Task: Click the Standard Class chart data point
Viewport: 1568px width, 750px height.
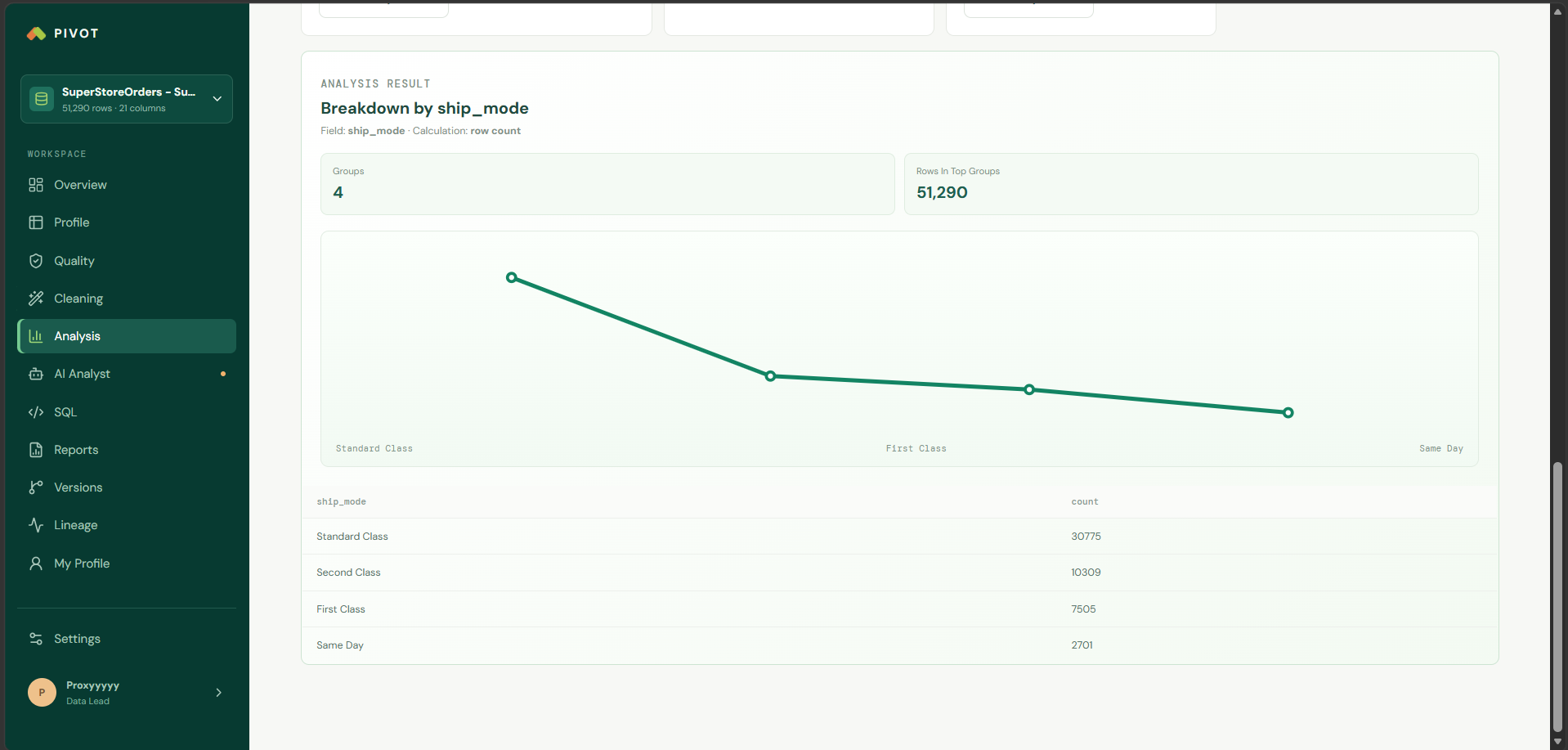Action: [512, 278]
